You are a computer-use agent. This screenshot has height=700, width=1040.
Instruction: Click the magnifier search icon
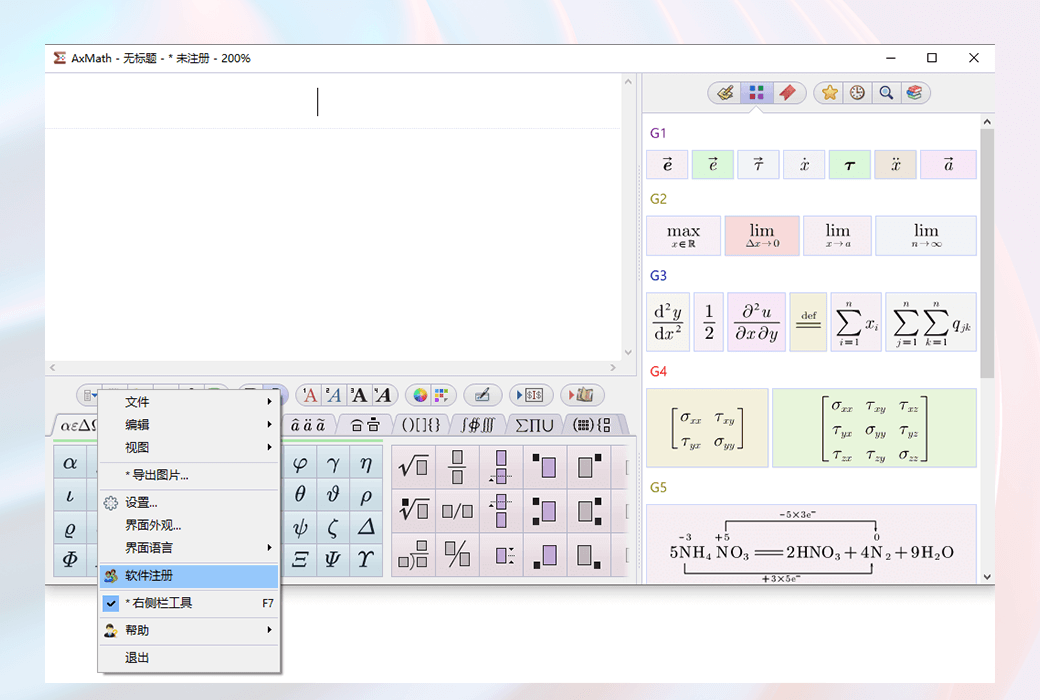pyautogui.click(x=885, y=93)
